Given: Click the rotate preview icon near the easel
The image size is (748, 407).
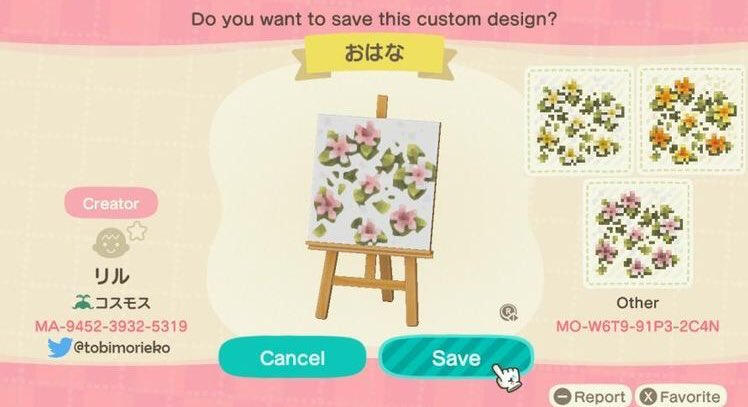Looking at the screenshot, I should (x=508, y=313).
